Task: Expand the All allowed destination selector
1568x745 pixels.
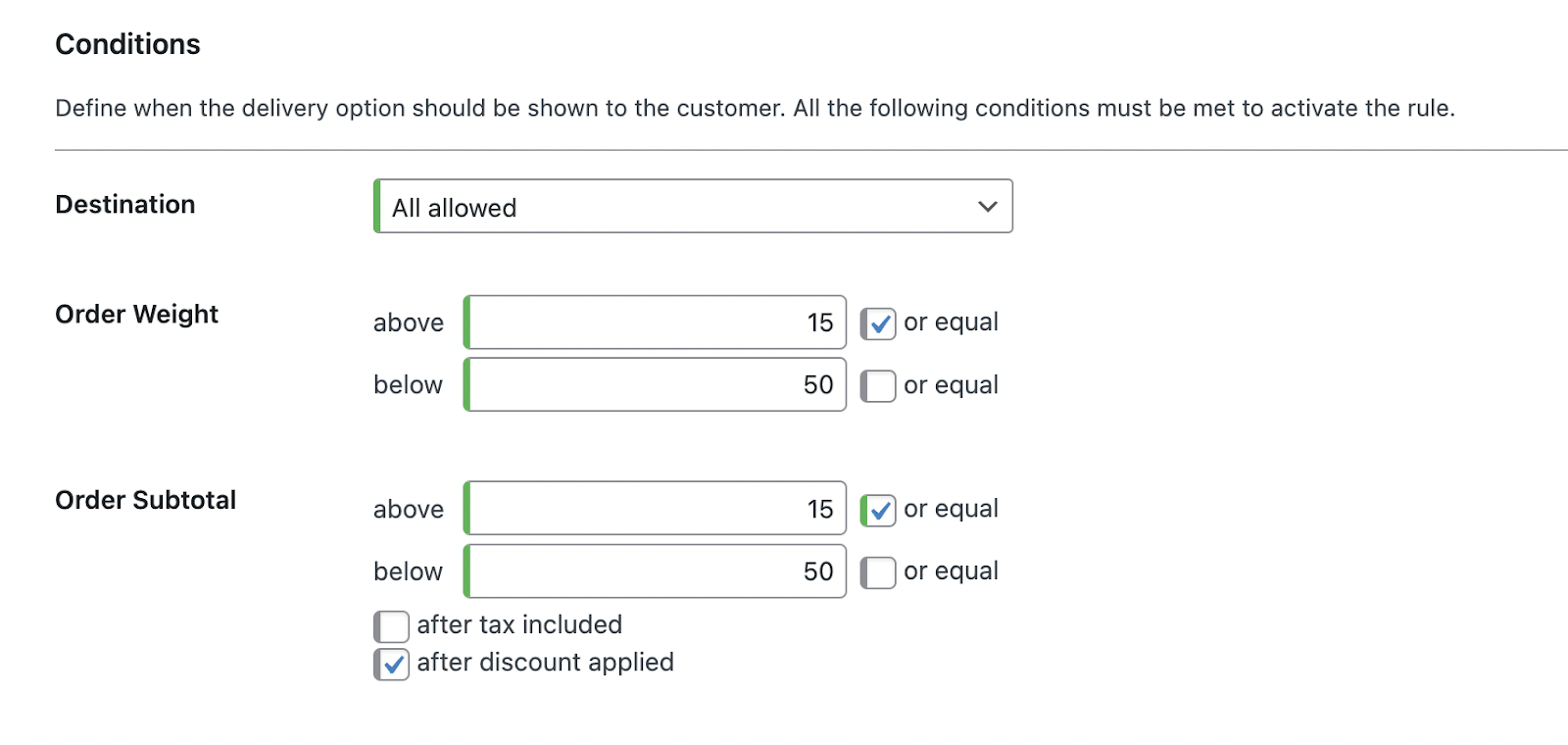Action: click(693, 207)
